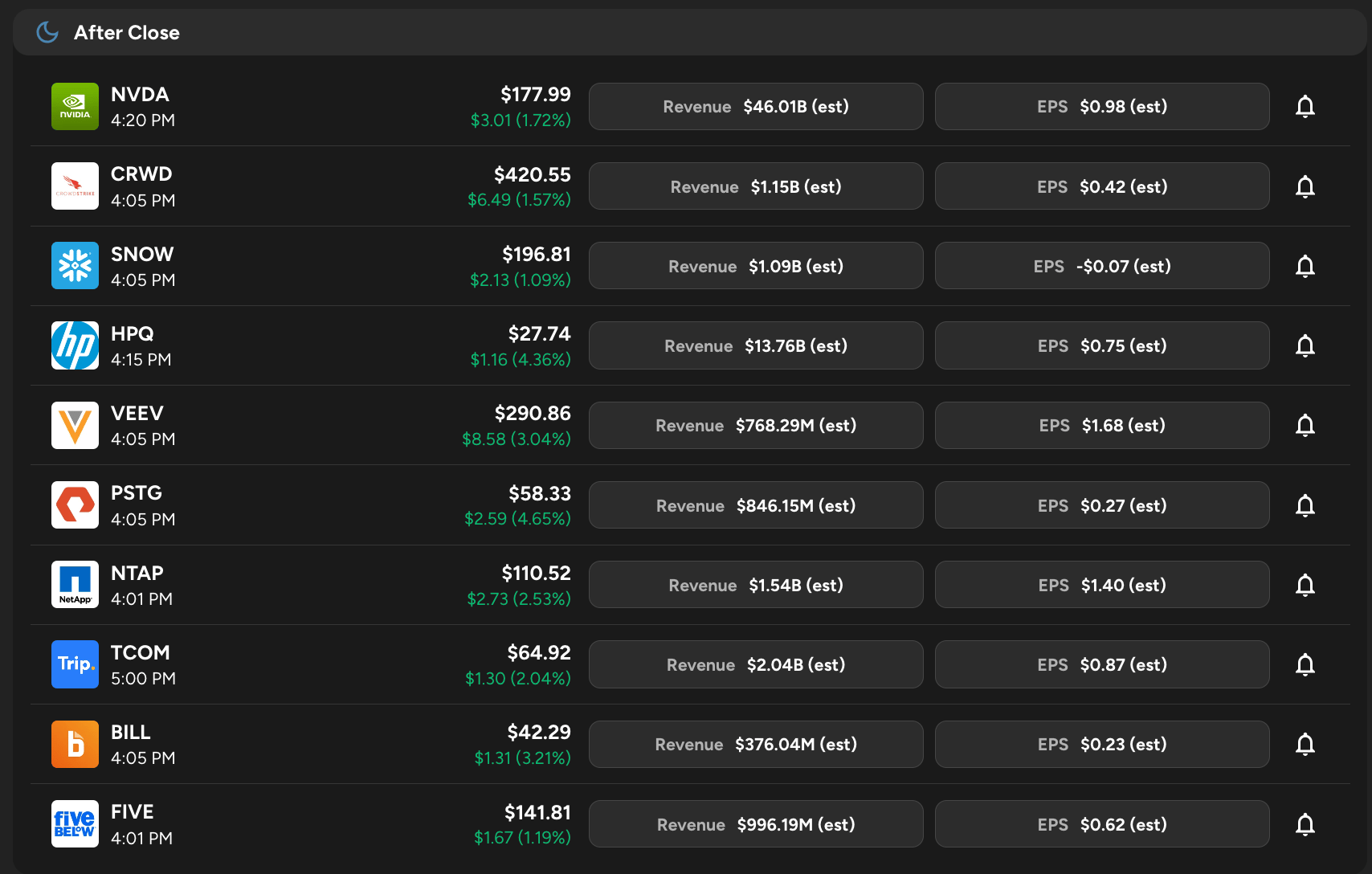
Task: Select PSTG EPS $0.27 estimate
Action: (1102, 505)
